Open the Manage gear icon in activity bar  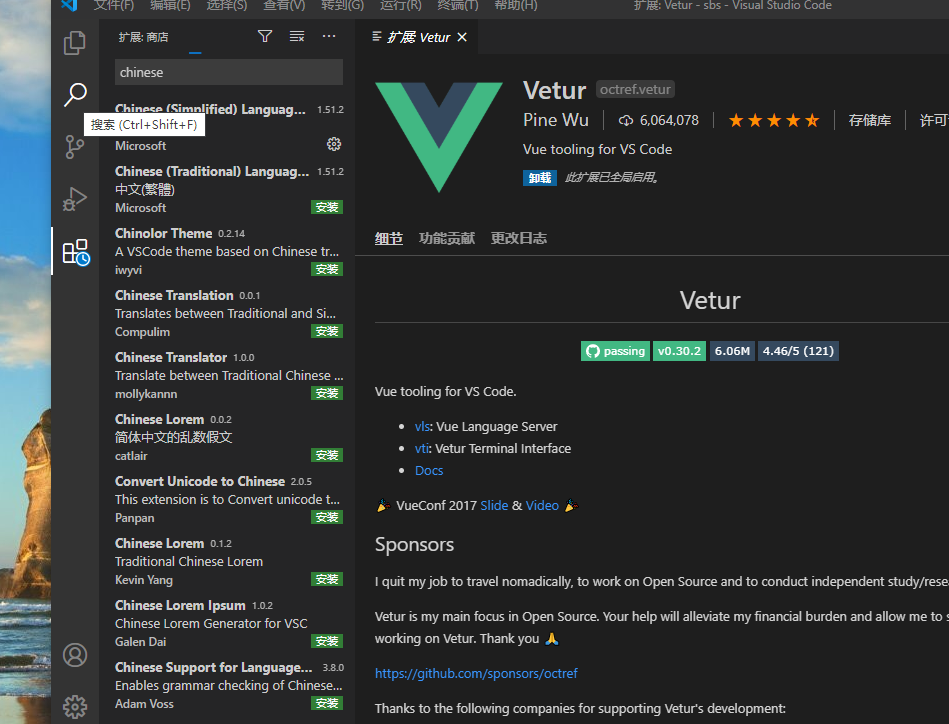click(x=75, y=706)
